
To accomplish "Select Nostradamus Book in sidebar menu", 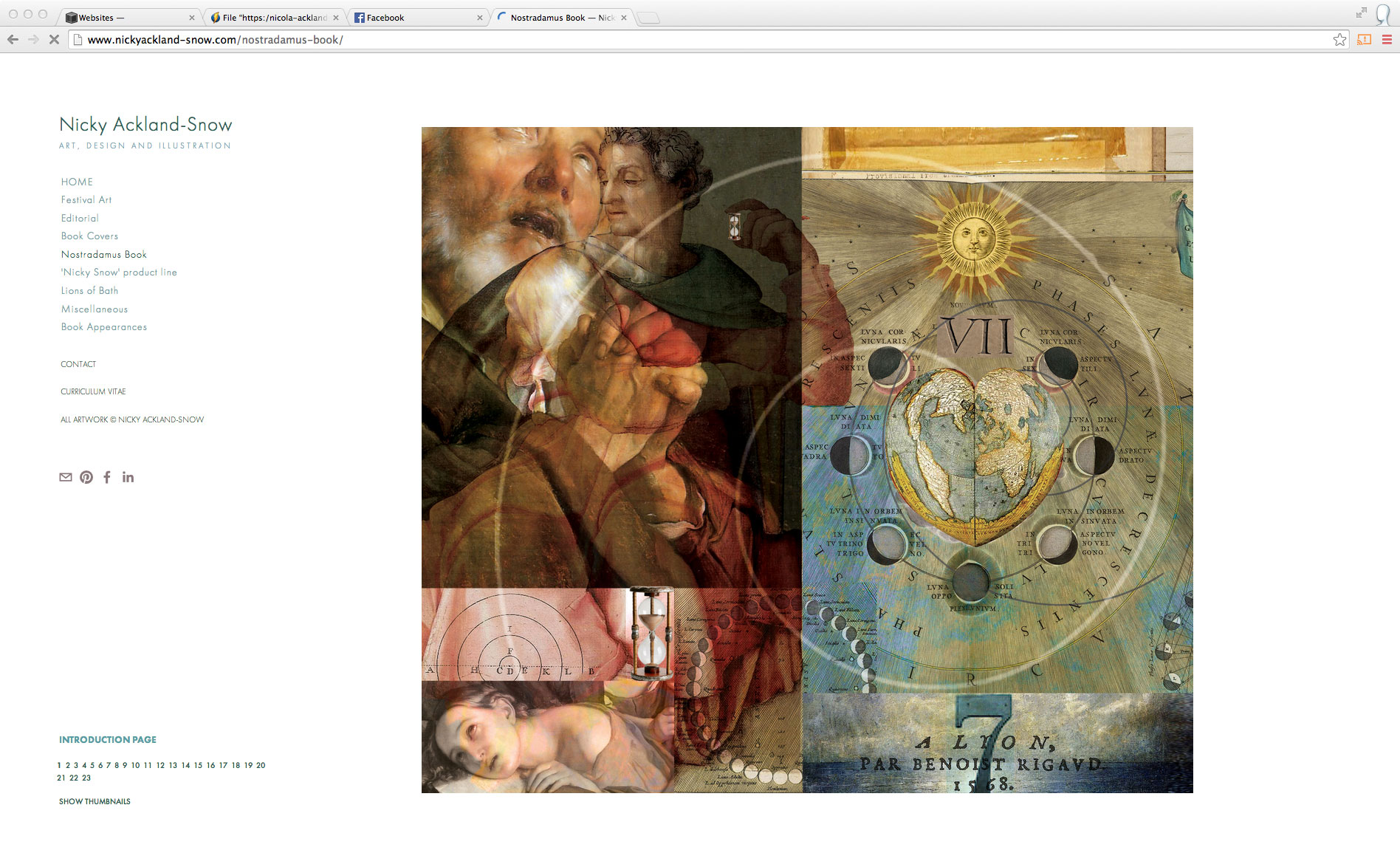I will tap(104, 255).
